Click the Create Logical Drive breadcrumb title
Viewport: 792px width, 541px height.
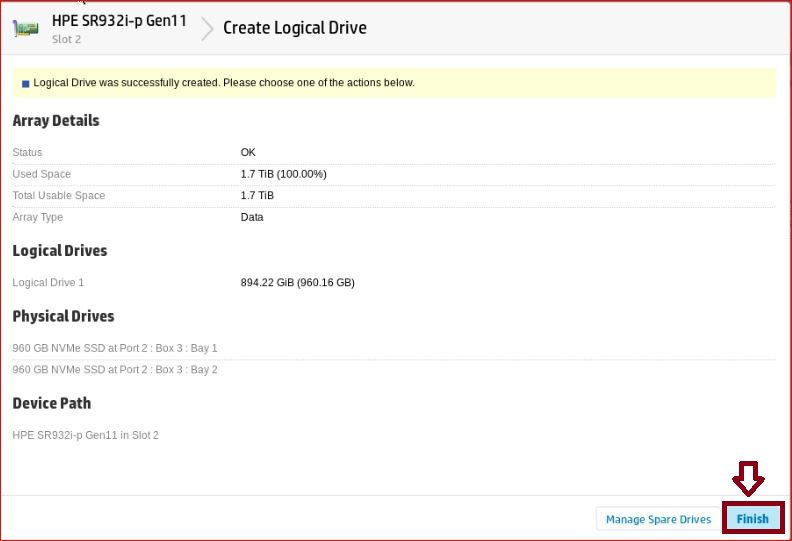[294, 28]
